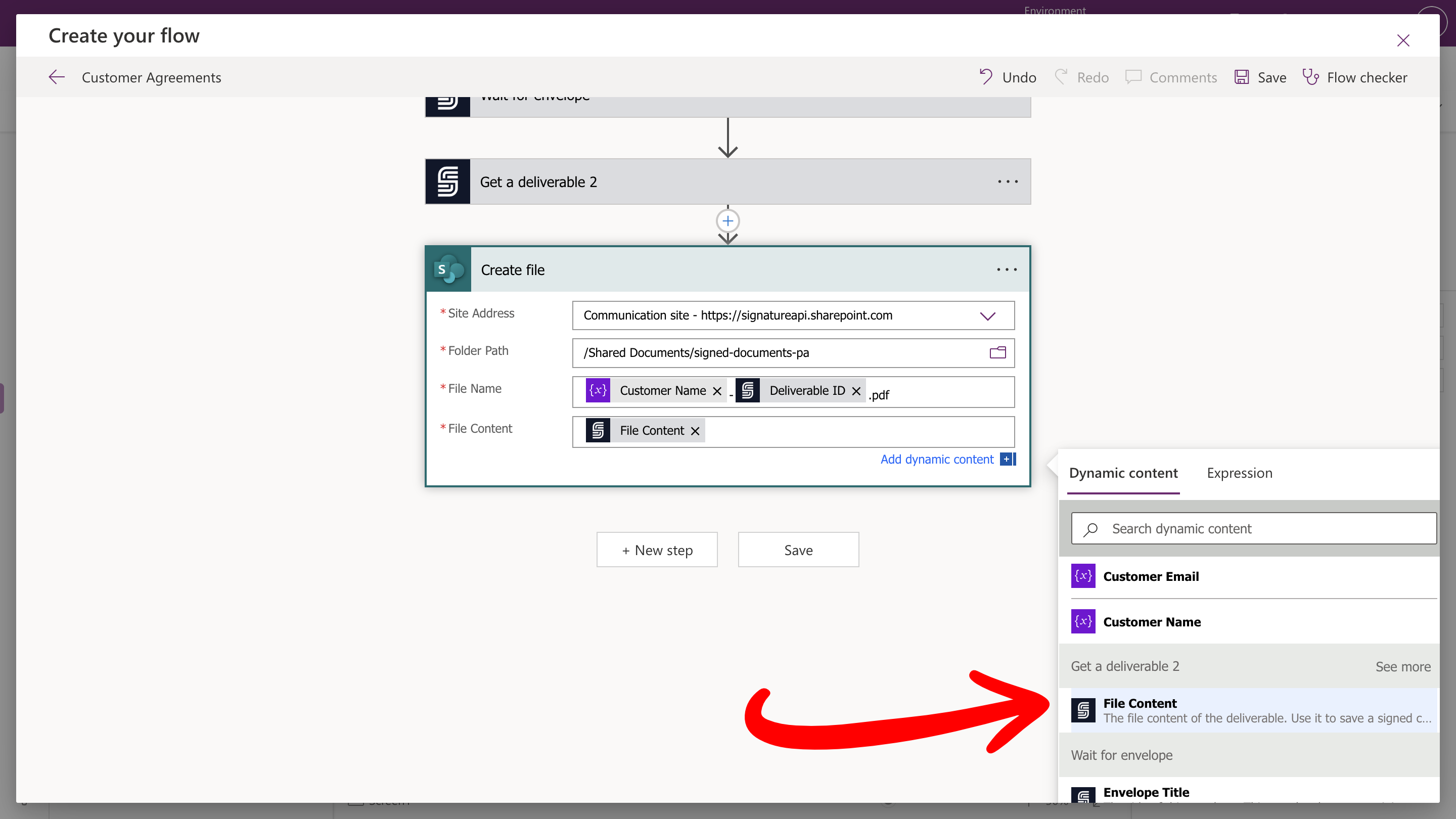Open Flow checker stethoscope icon
1456x819 pixels.
[1310, 77]
